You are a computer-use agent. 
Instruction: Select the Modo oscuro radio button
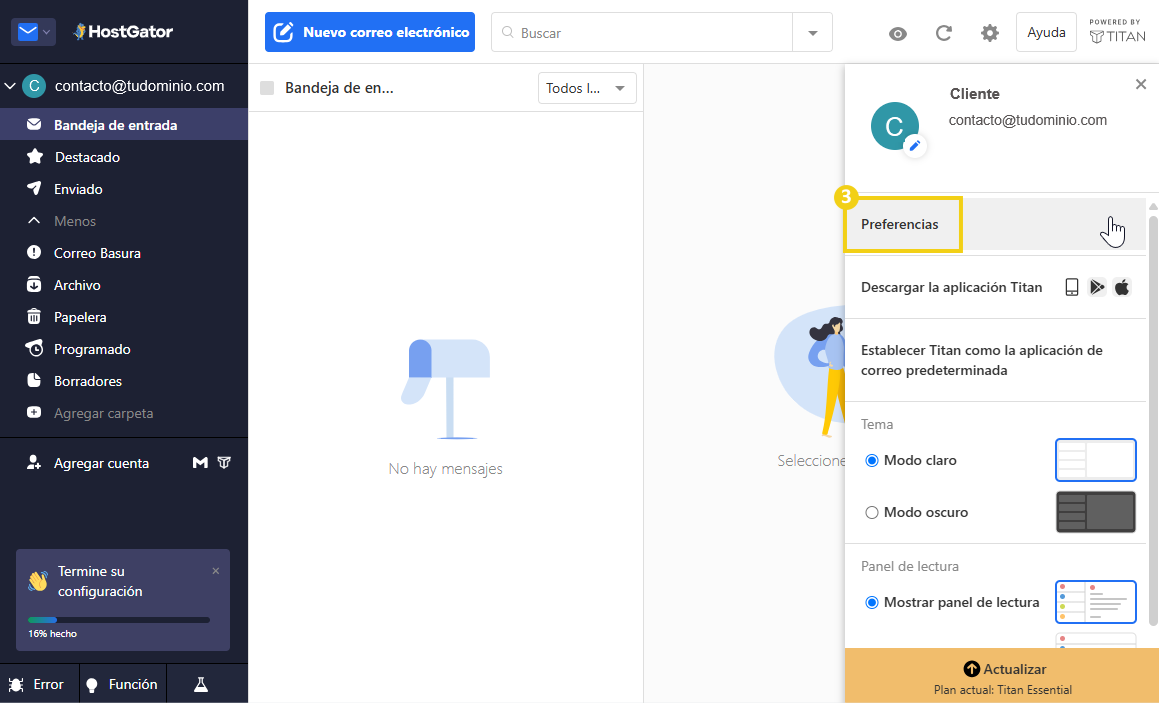(x=871, y=512)
